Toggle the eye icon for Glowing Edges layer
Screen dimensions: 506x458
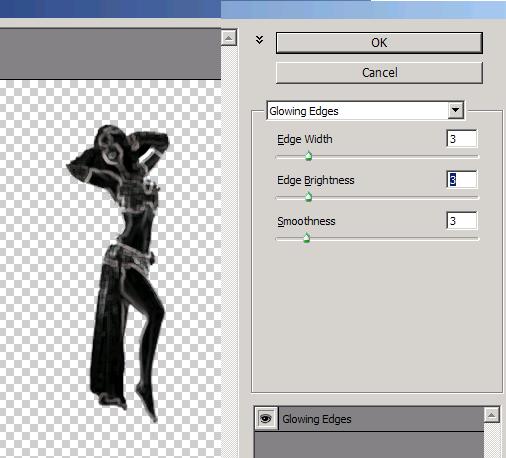pos(266,418)
